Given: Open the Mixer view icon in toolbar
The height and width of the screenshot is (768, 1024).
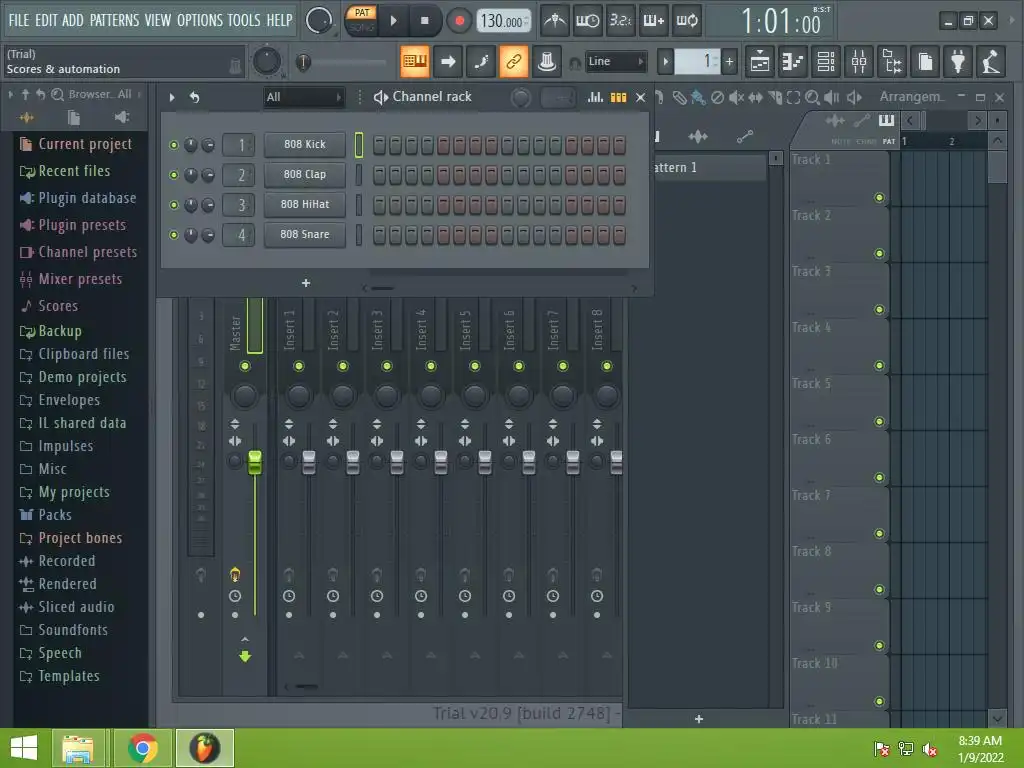Looking at the screenshot, I should click(x=859, y=61).
